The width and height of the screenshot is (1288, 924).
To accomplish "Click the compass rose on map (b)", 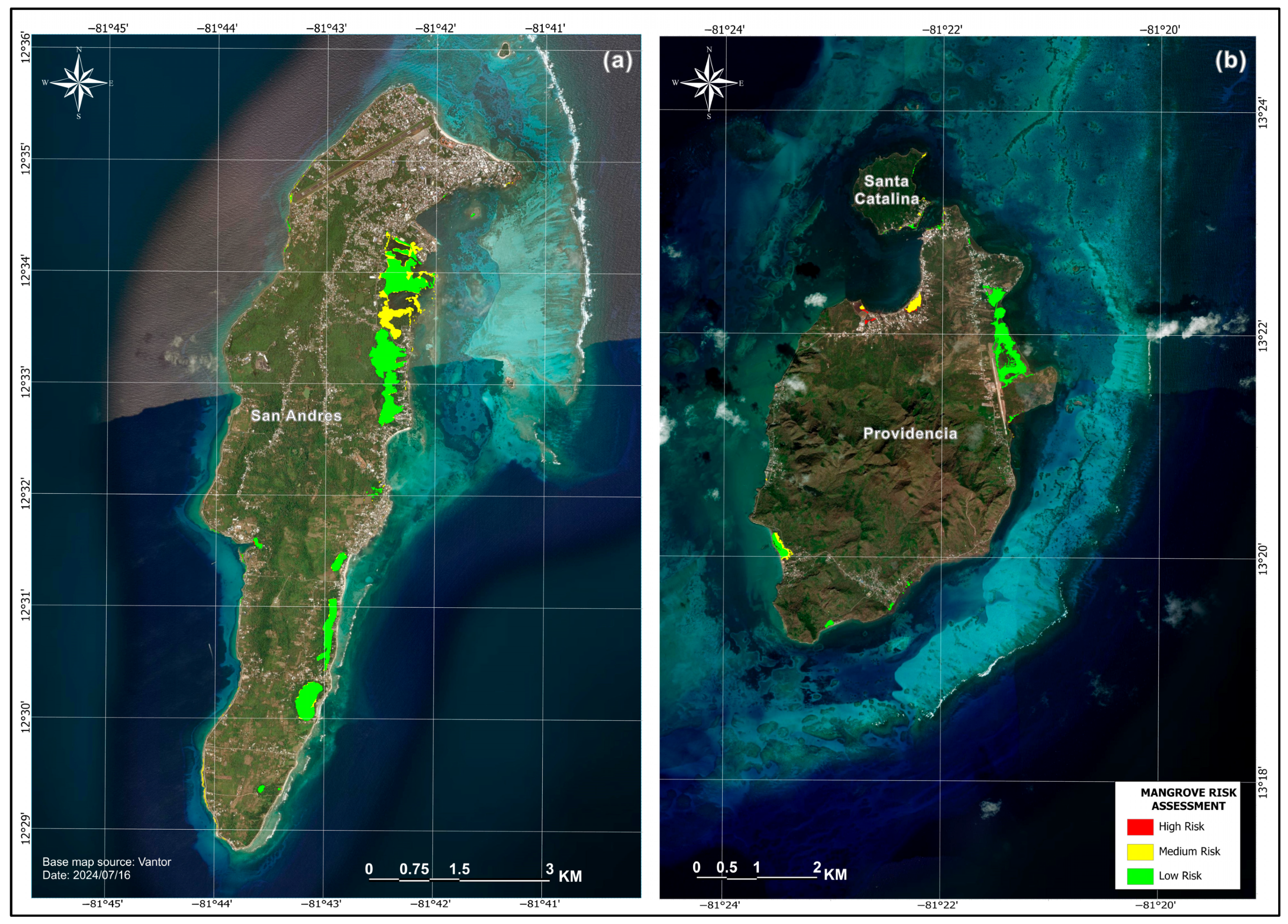I will click(709, 83).
